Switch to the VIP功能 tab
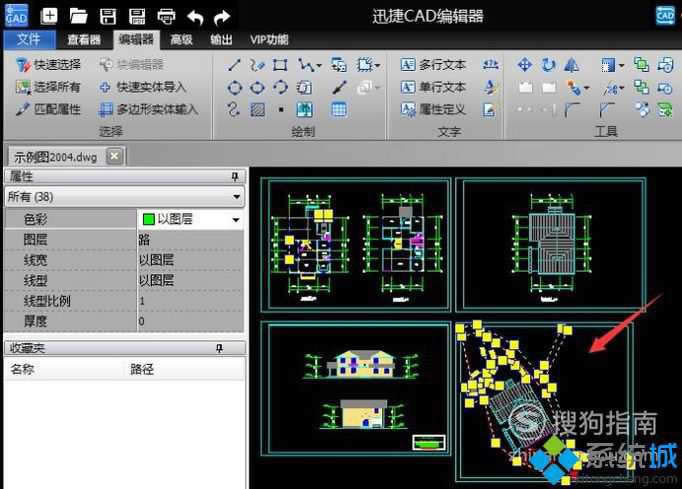 tap(269, 40)
